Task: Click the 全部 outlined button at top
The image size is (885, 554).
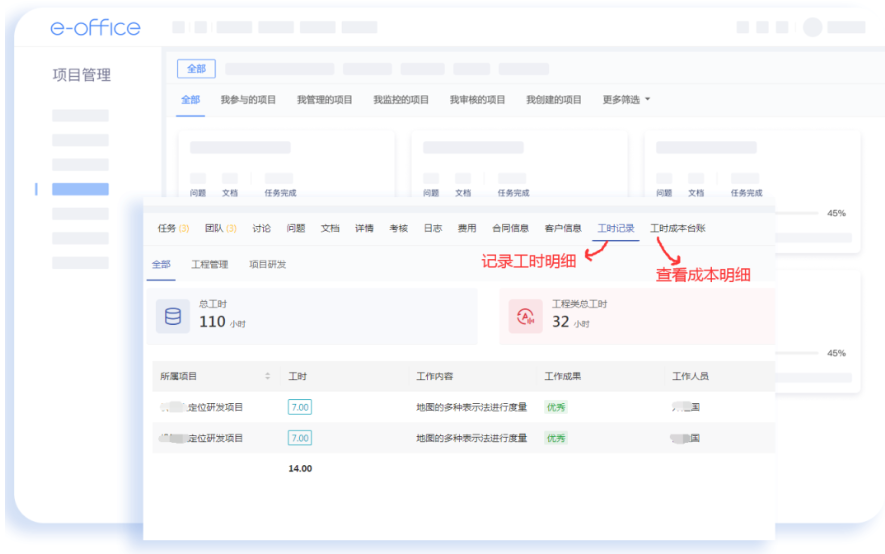Action: click(x=196, y=69)
